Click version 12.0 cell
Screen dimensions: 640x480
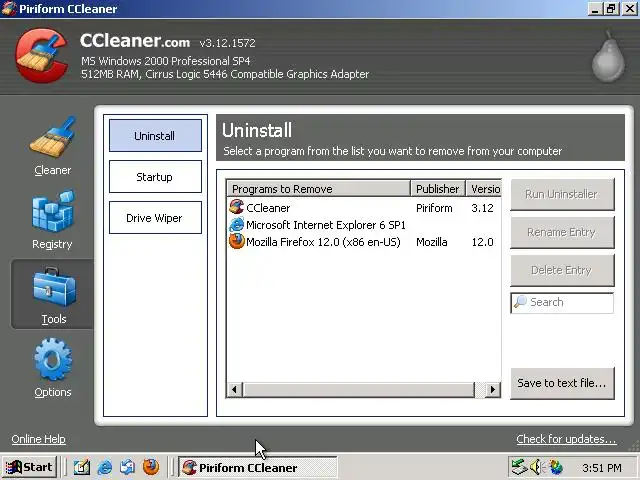(482, 242)
